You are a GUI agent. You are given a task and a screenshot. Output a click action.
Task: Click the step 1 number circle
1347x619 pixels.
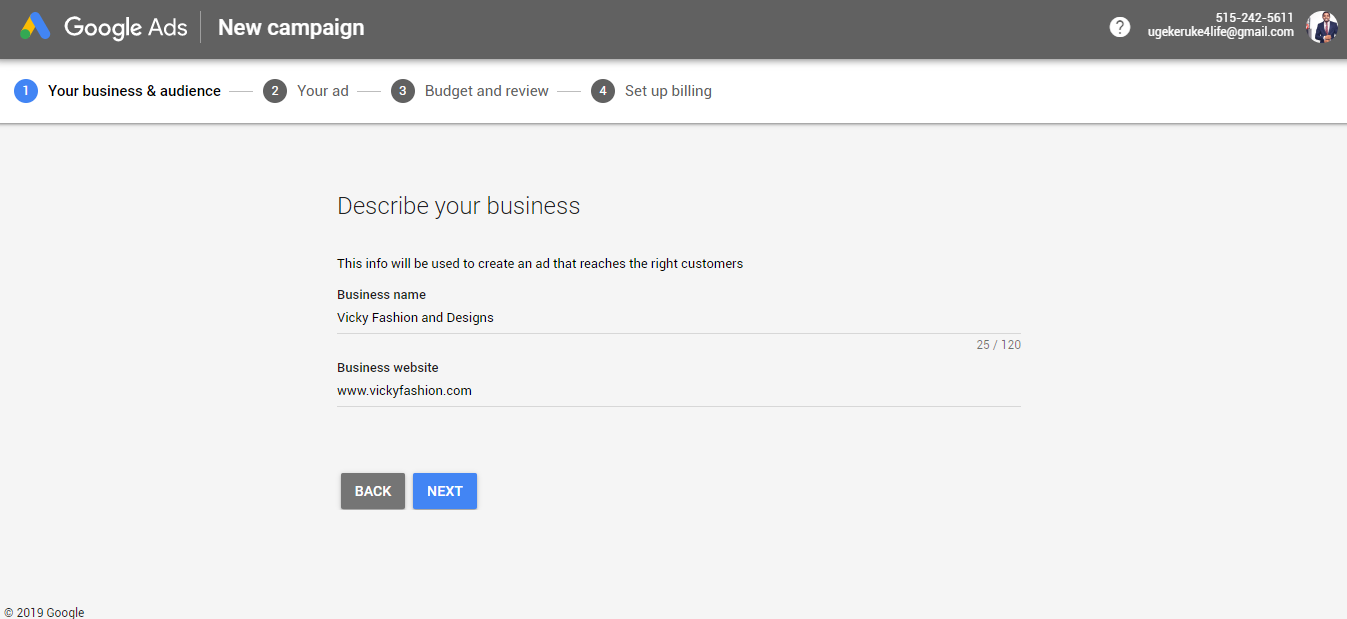coord(26,91)
